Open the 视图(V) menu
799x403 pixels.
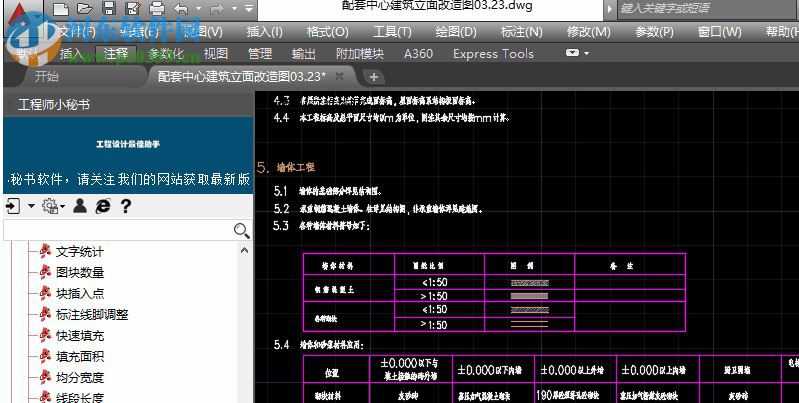click(x=202, y=32)
